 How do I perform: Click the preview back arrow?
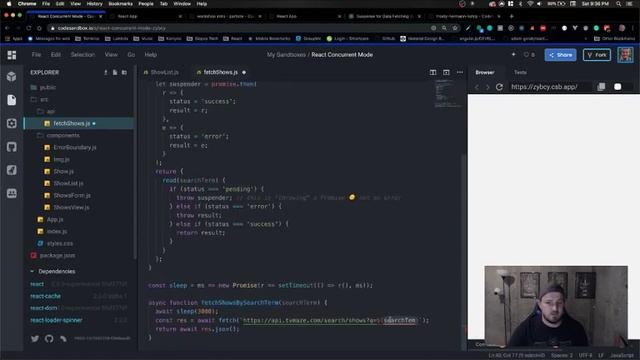coord(477,87)
